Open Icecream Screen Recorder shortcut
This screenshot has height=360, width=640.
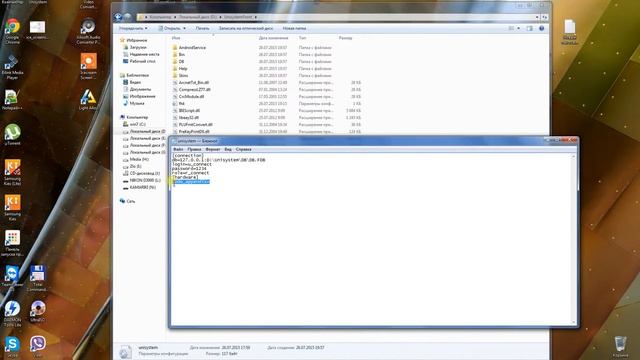coord(88,65)
